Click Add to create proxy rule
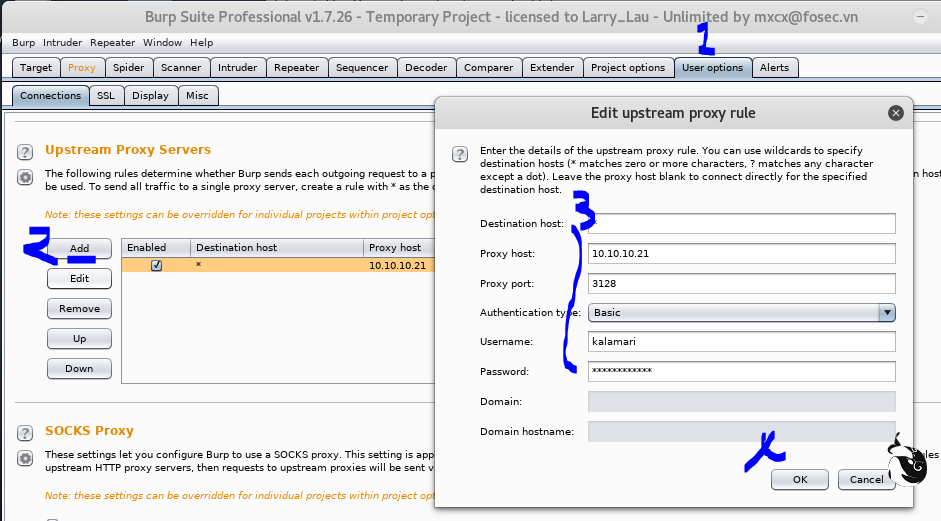This screenshot has width=941, height=521. coord(79,248)
